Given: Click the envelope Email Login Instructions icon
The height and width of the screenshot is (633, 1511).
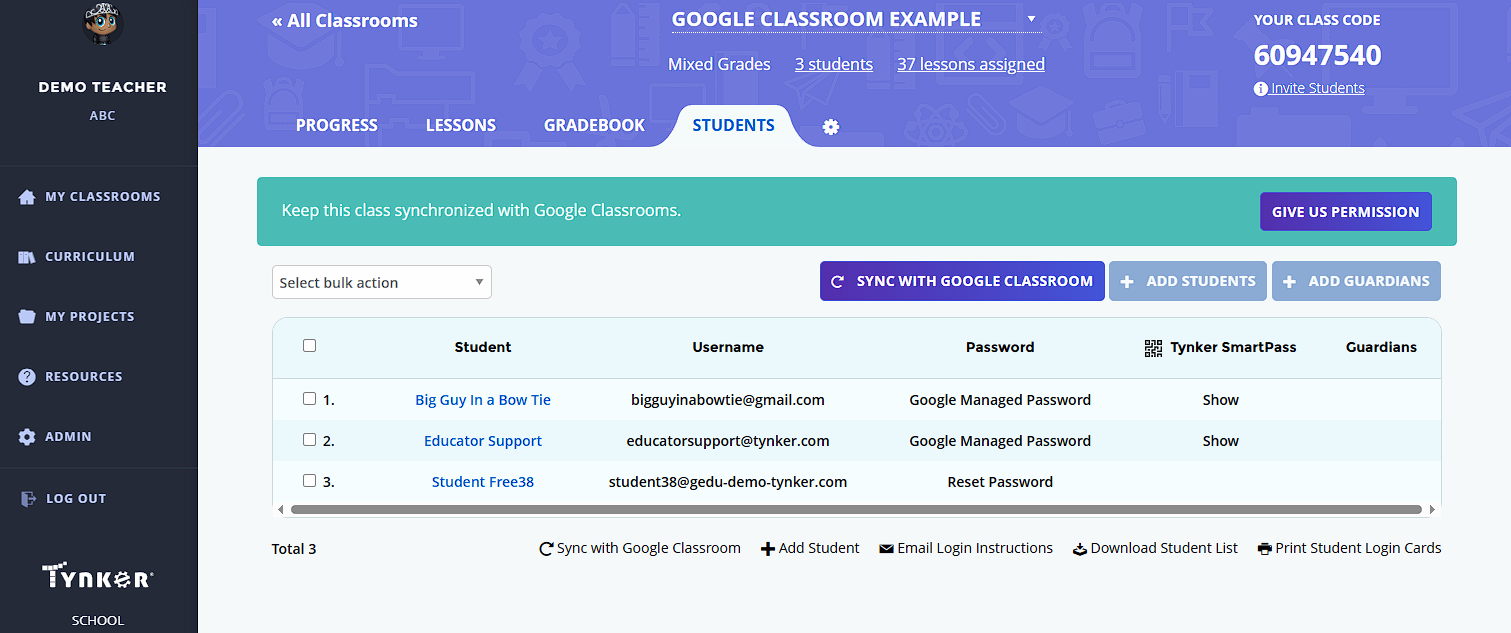Looking at the screenshot, I should [x=886, y=548].
